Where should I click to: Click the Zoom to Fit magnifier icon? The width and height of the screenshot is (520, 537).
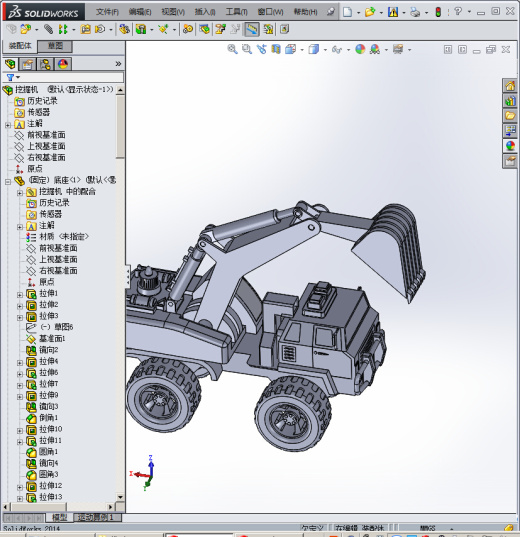(232, 49)
